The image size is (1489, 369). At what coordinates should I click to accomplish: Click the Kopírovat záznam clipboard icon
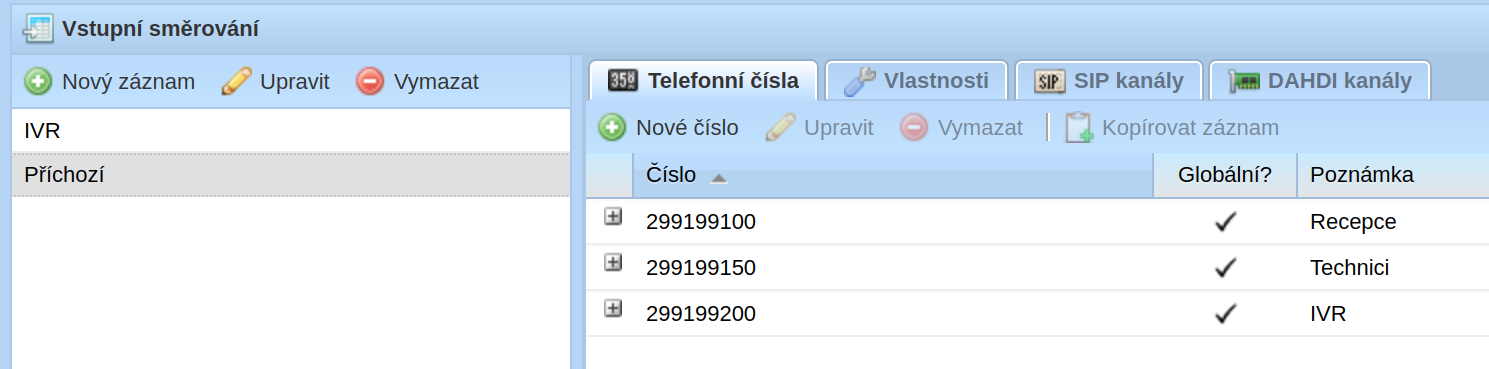click(x=1079, y=128)
